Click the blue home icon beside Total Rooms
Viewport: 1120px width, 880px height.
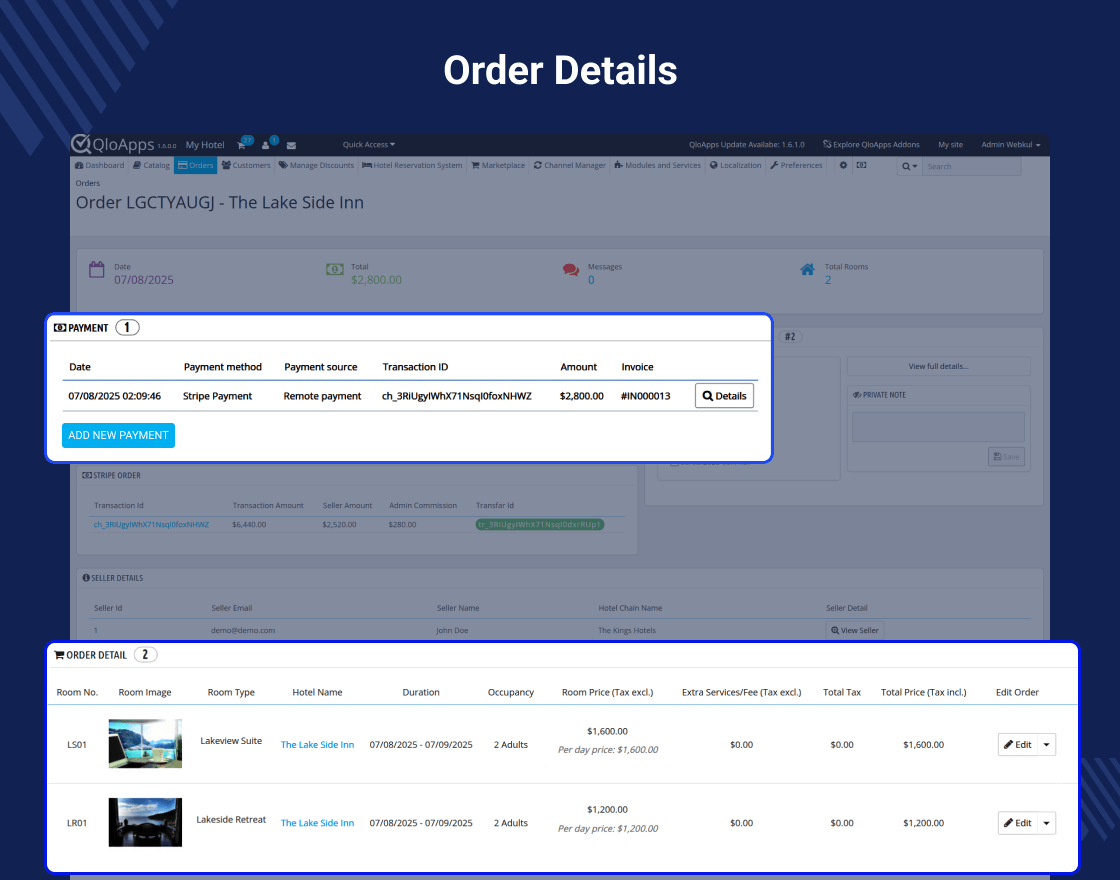click(x=807, y=269)
